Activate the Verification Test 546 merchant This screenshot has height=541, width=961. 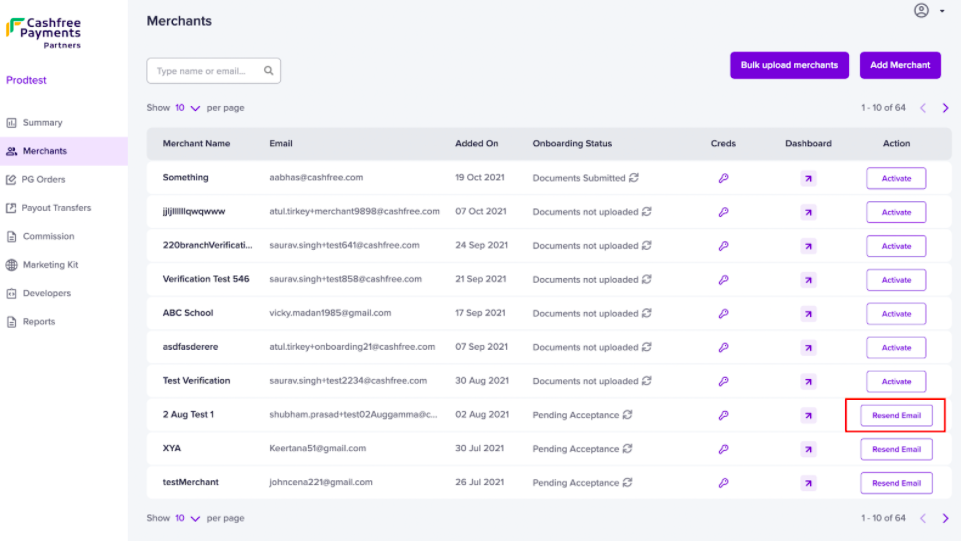pyautogui.click(x=896, y=280)
